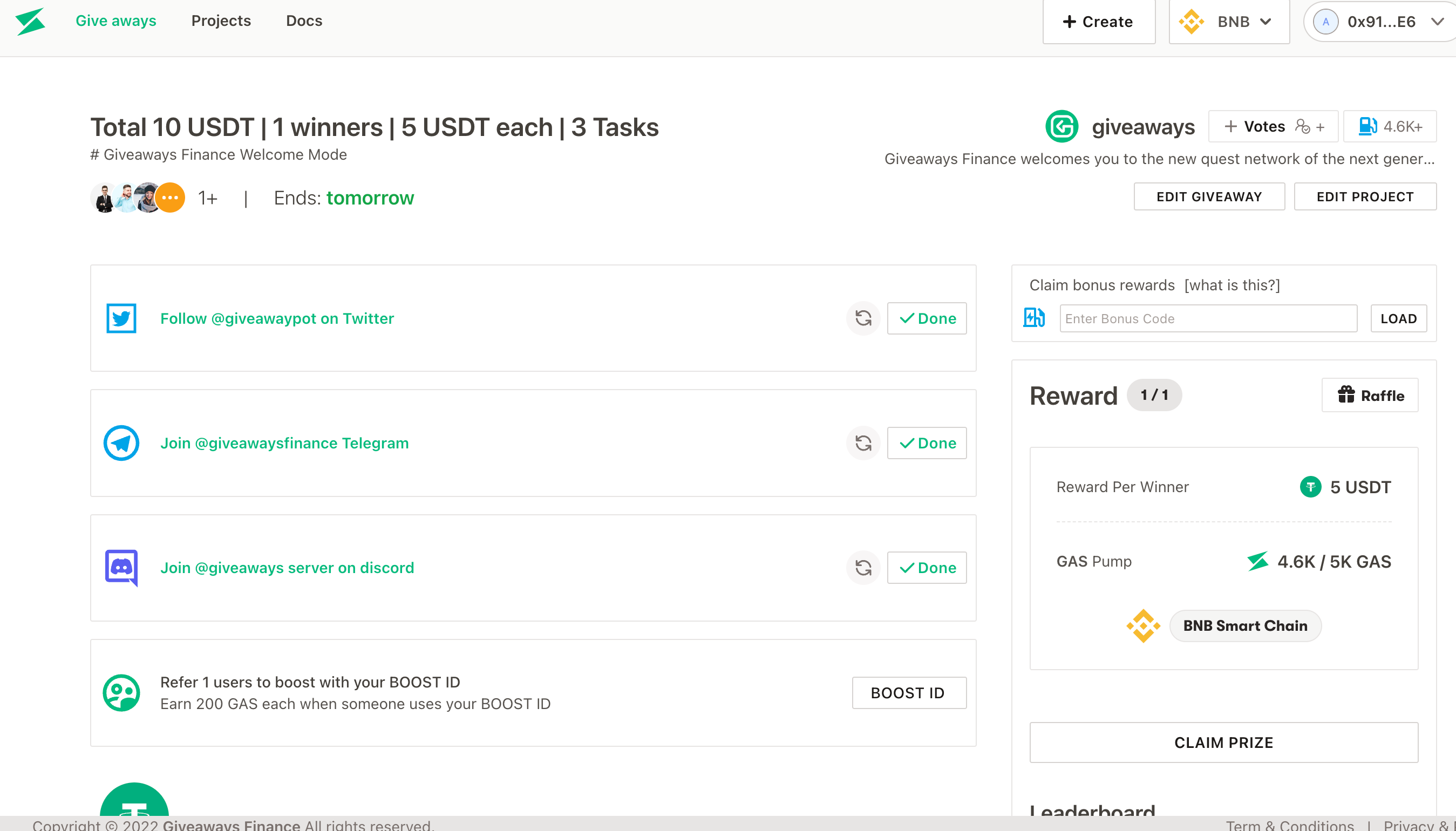Click the '4.6K / 5K GAS' value
This screenshot has width=1456, height=831.
coord(1334,562)
